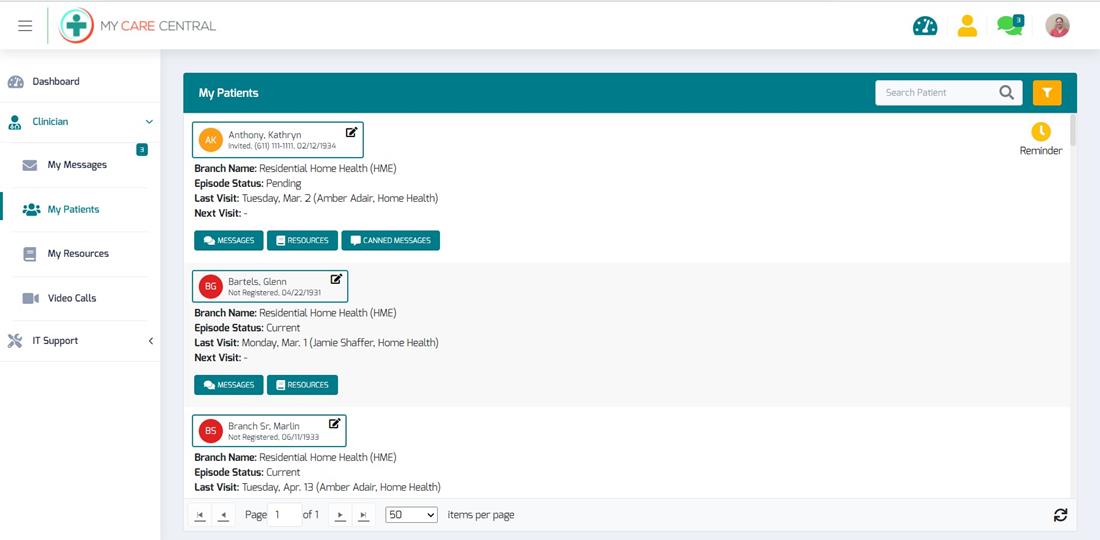1100x540 pixels.
Task: Open My Resources in sidebar
Action: tap(80, 254)
